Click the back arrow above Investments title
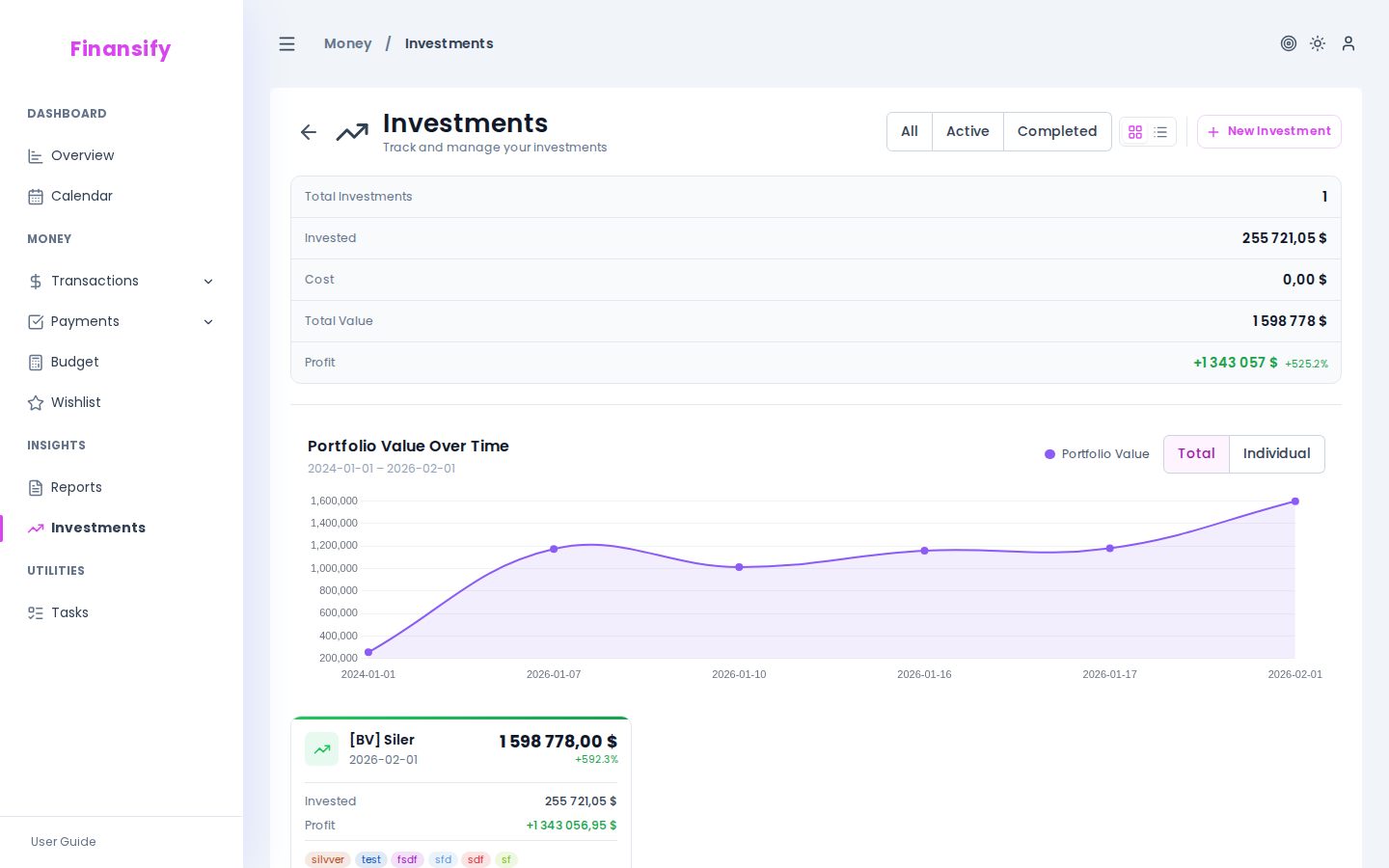This screenshot has height=868, width=1389. click(308, 131)
